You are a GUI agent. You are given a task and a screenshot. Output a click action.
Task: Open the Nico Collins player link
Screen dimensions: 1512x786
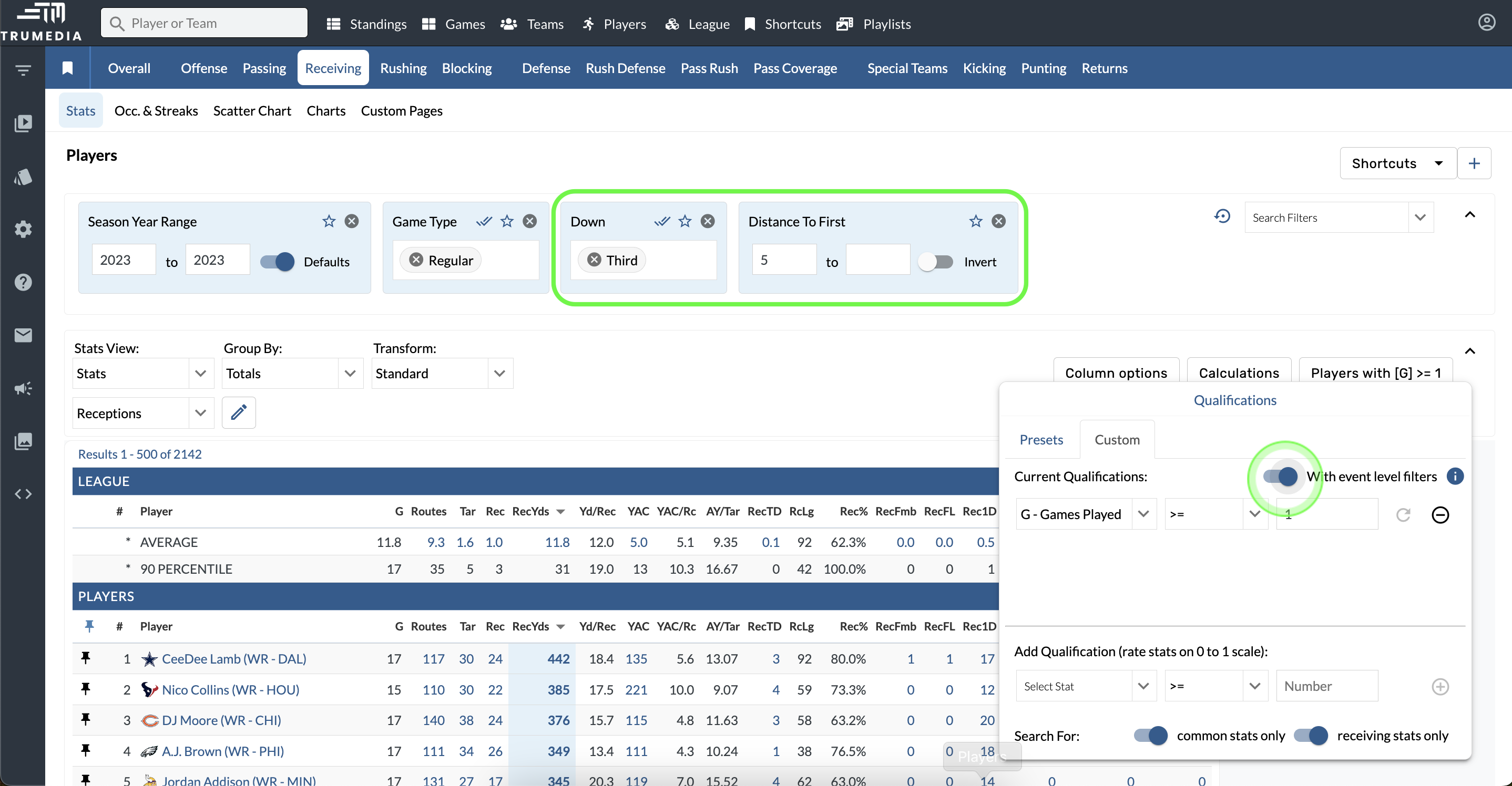[230, 690]
